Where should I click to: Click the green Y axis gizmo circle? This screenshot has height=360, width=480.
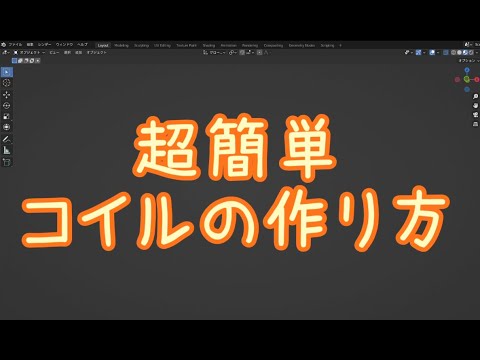point(467,79)
